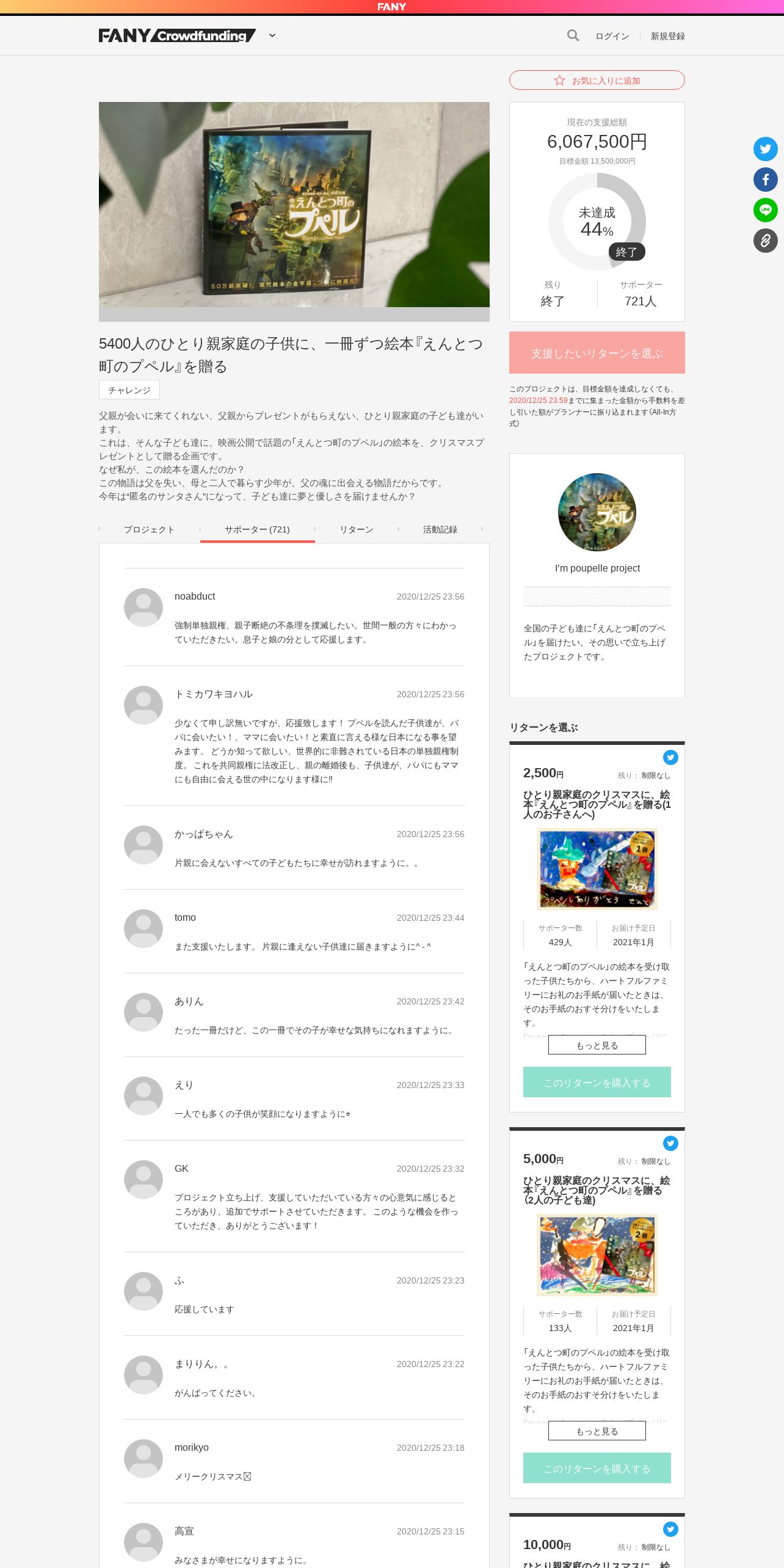Click supporter name トミカワキヨハル
Viewport: 784px width, 1568px height.
click(x=214, y=694)
